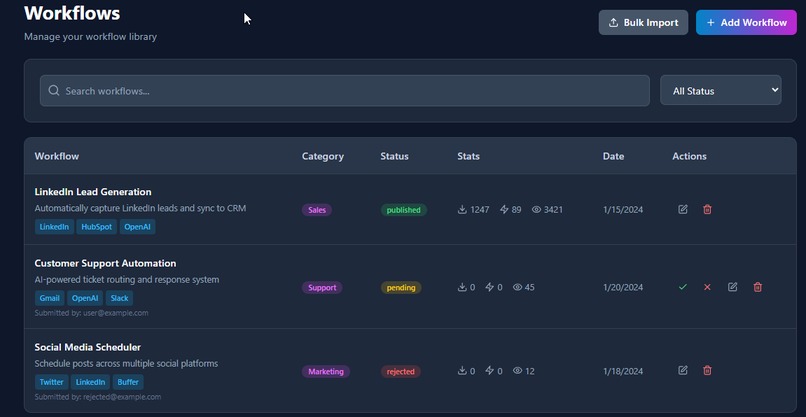The image size is (806, 417).
Task: Click the date 1/15/2024
Action: 623,210
